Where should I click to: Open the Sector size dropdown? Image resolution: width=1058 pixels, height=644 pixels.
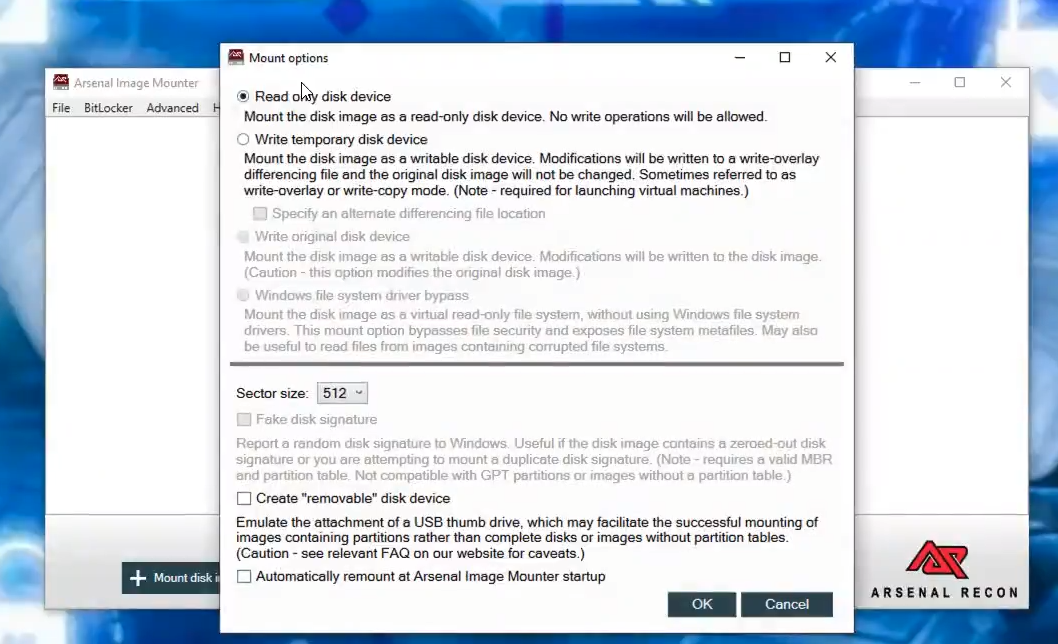(x=342, y=394)
